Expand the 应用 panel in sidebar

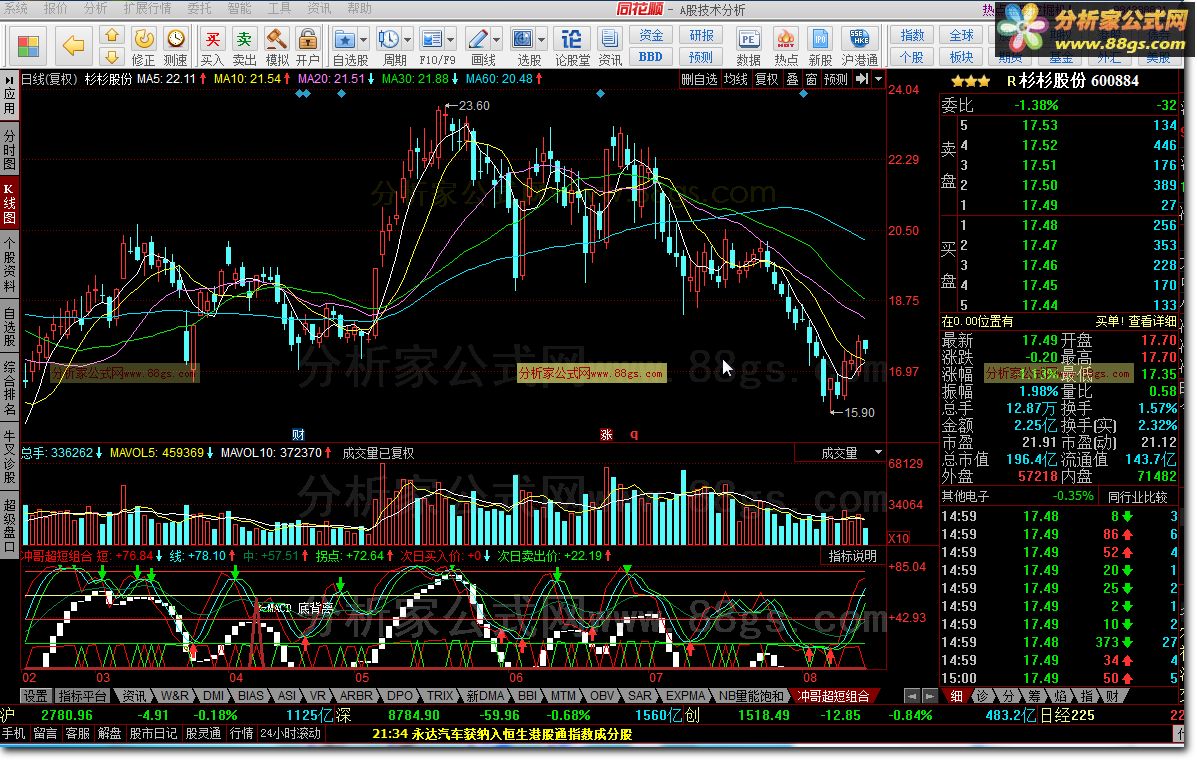(x=9, y=95)
